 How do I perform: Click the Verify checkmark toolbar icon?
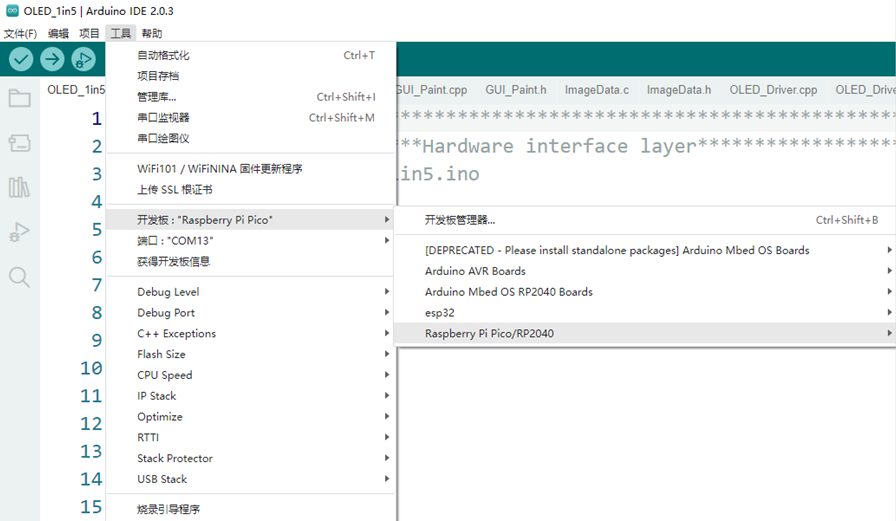point(21,60)
